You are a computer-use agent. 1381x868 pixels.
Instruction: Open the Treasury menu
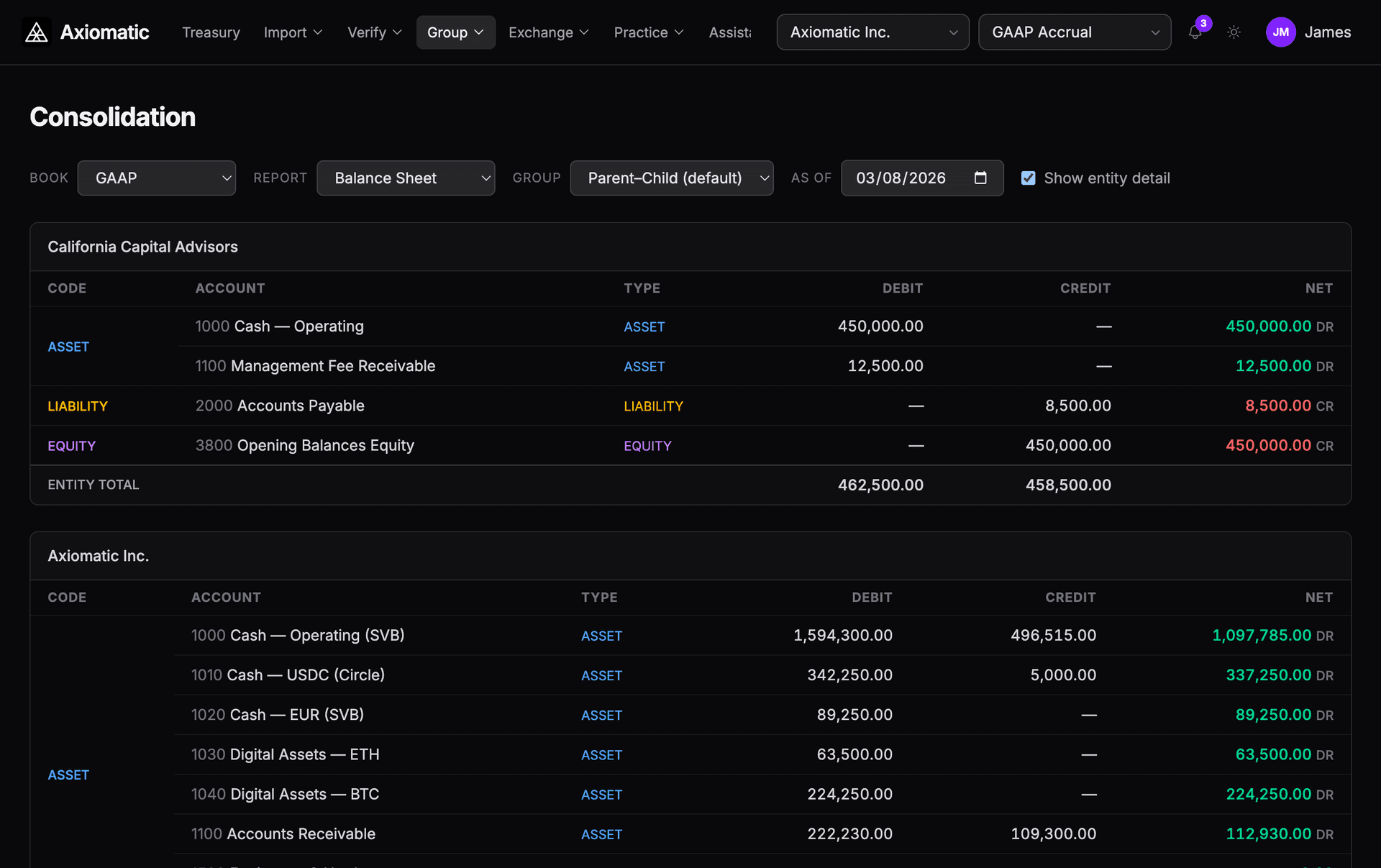point(211,32)
